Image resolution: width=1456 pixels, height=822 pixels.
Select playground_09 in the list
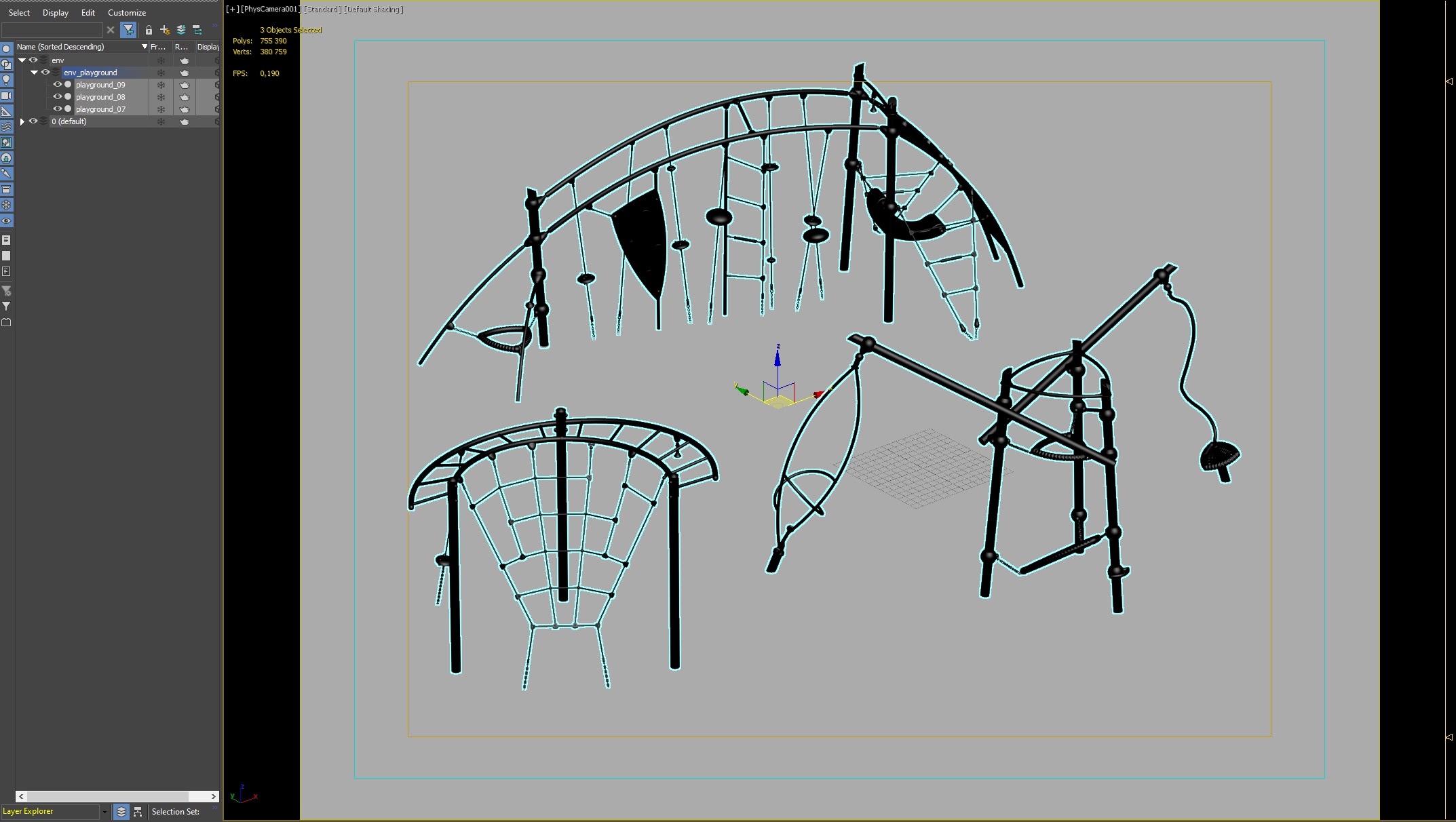(x=100, y=85)
